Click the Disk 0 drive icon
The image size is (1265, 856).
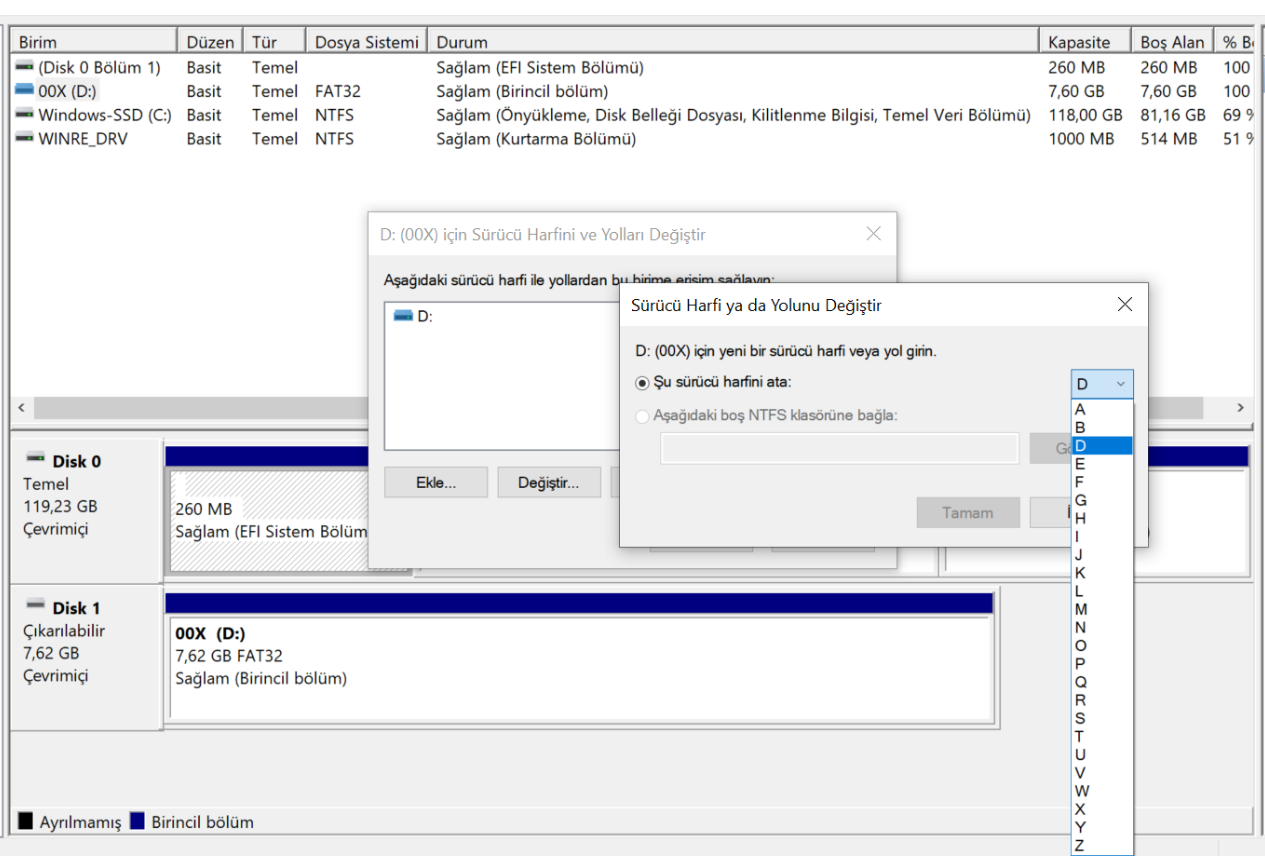point(36,459)
